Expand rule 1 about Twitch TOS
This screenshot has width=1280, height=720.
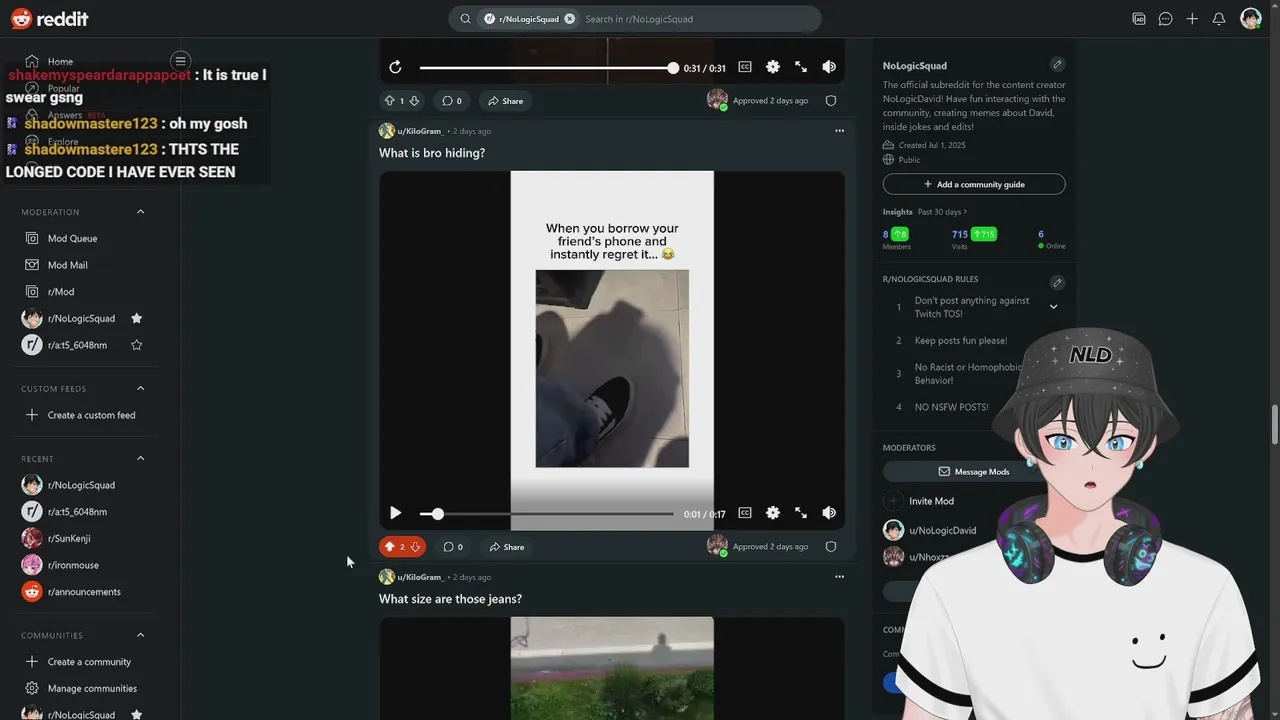click(x=1053, y=307)
